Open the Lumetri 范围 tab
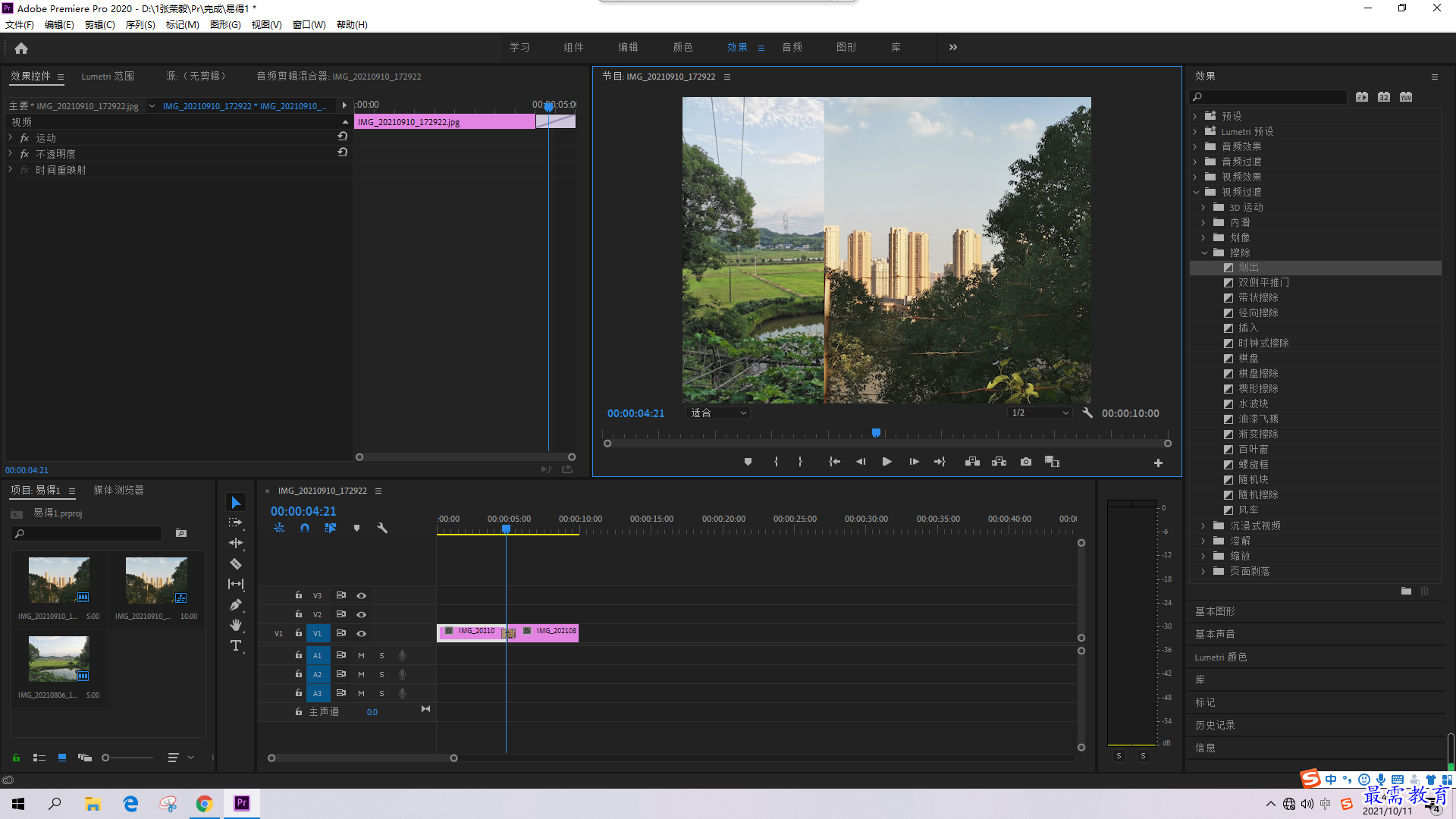This screenshot has height=819, width=1456. click(x=108, y=77)
